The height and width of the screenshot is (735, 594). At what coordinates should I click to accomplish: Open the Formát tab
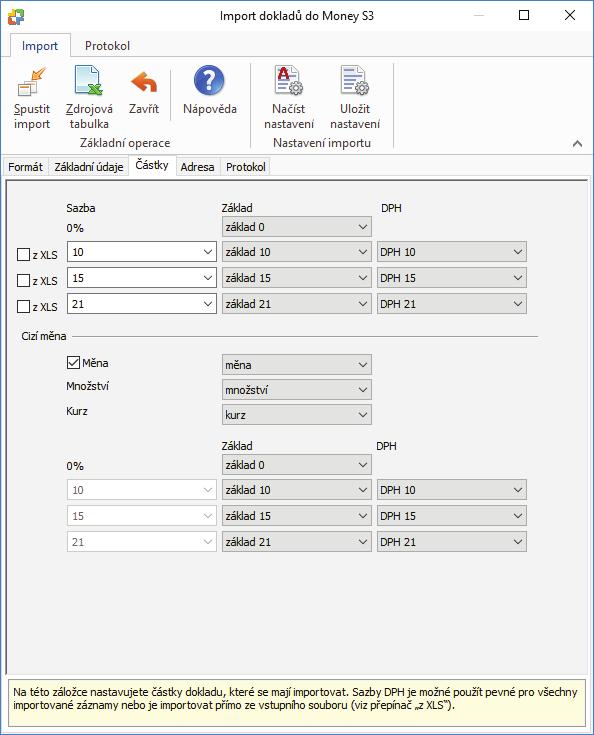tap(25, 167)
